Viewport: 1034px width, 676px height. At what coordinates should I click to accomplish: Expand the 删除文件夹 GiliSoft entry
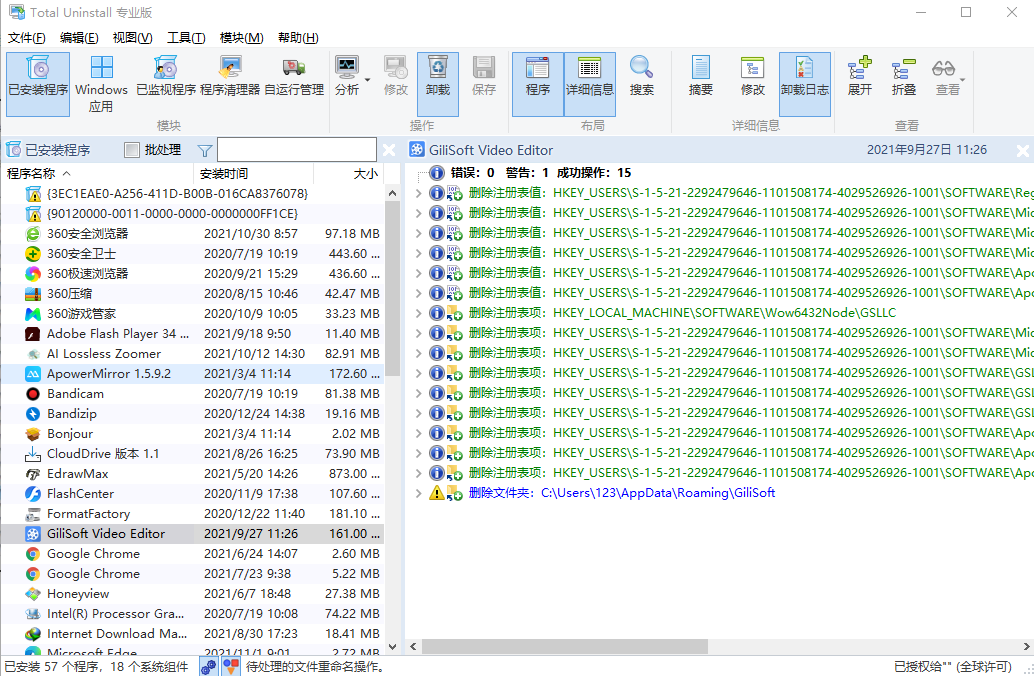[418, 493]
